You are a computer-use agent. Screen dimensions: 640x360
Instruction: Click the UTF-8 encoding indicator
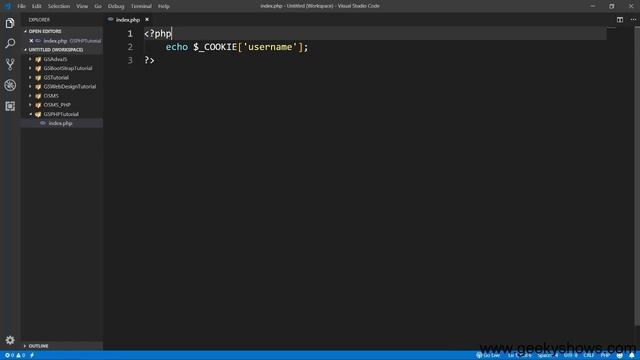click(570, 356)
